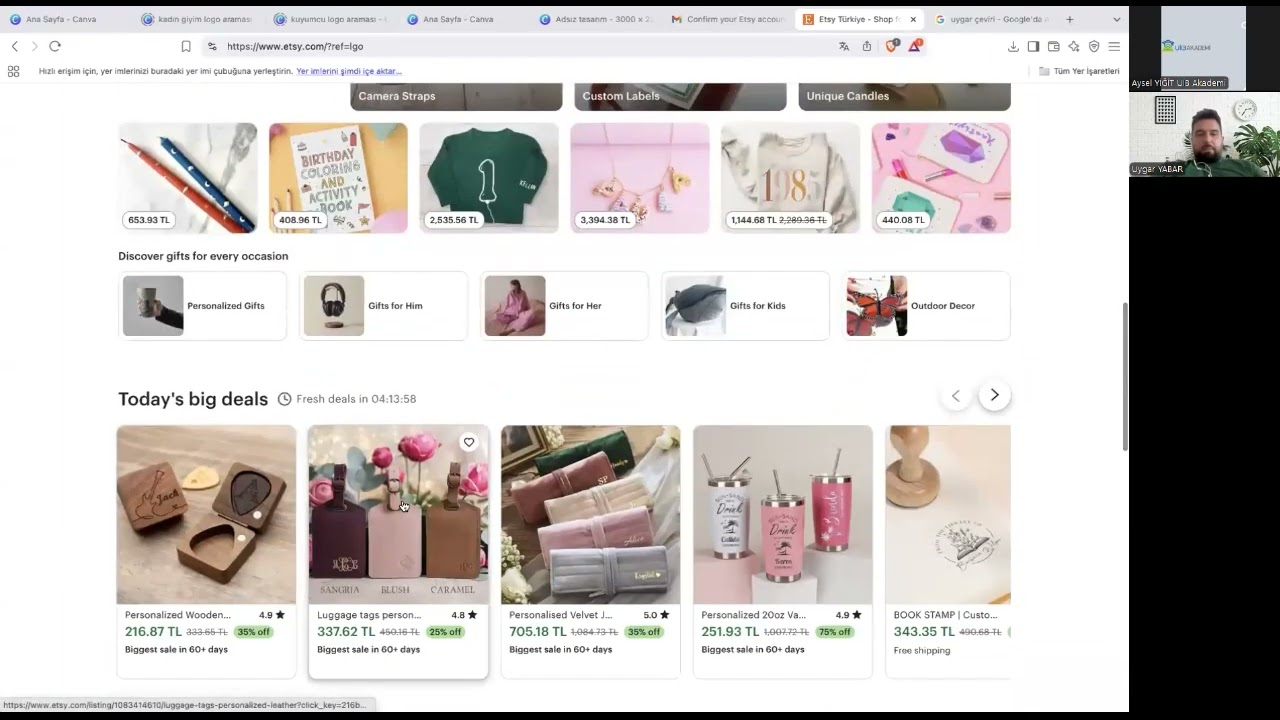This screenshot has width=1280, height=720.
Task: Click the page vertical scrollbar
Action: (1124, 375)
